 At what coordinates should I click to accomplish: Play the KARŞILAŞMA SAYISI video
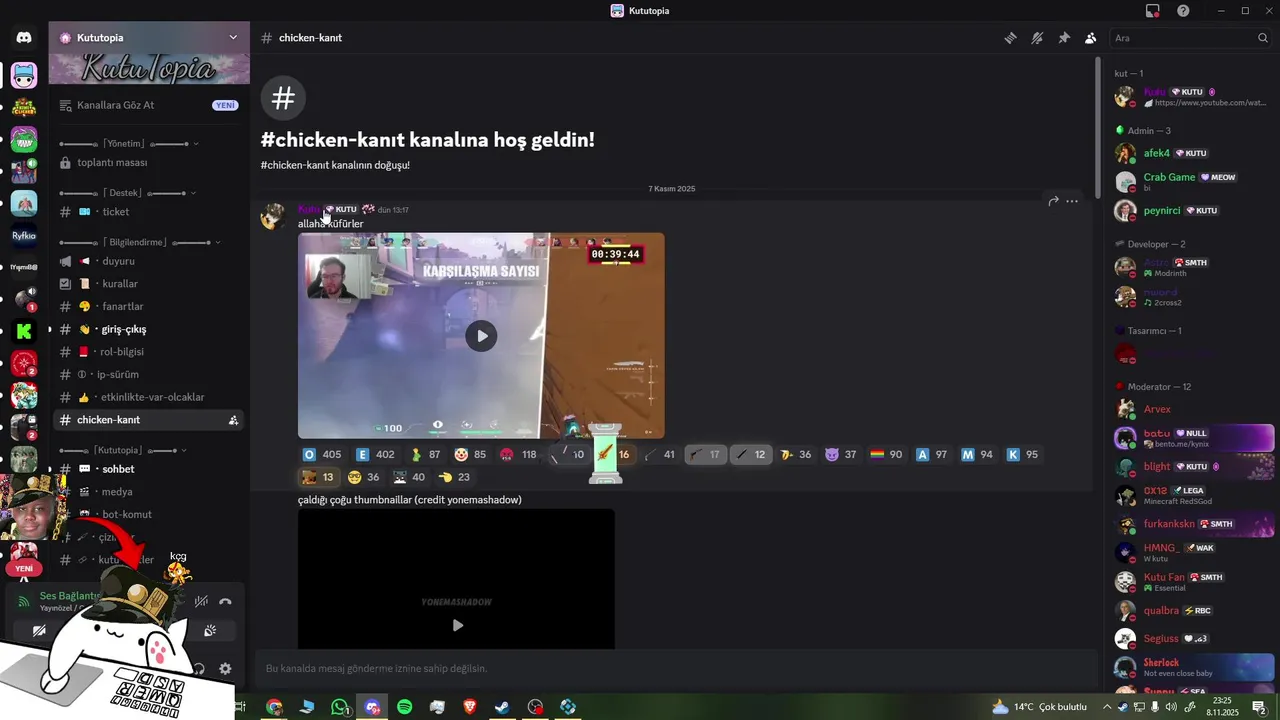pyautogui.click(x=481, y=336)
